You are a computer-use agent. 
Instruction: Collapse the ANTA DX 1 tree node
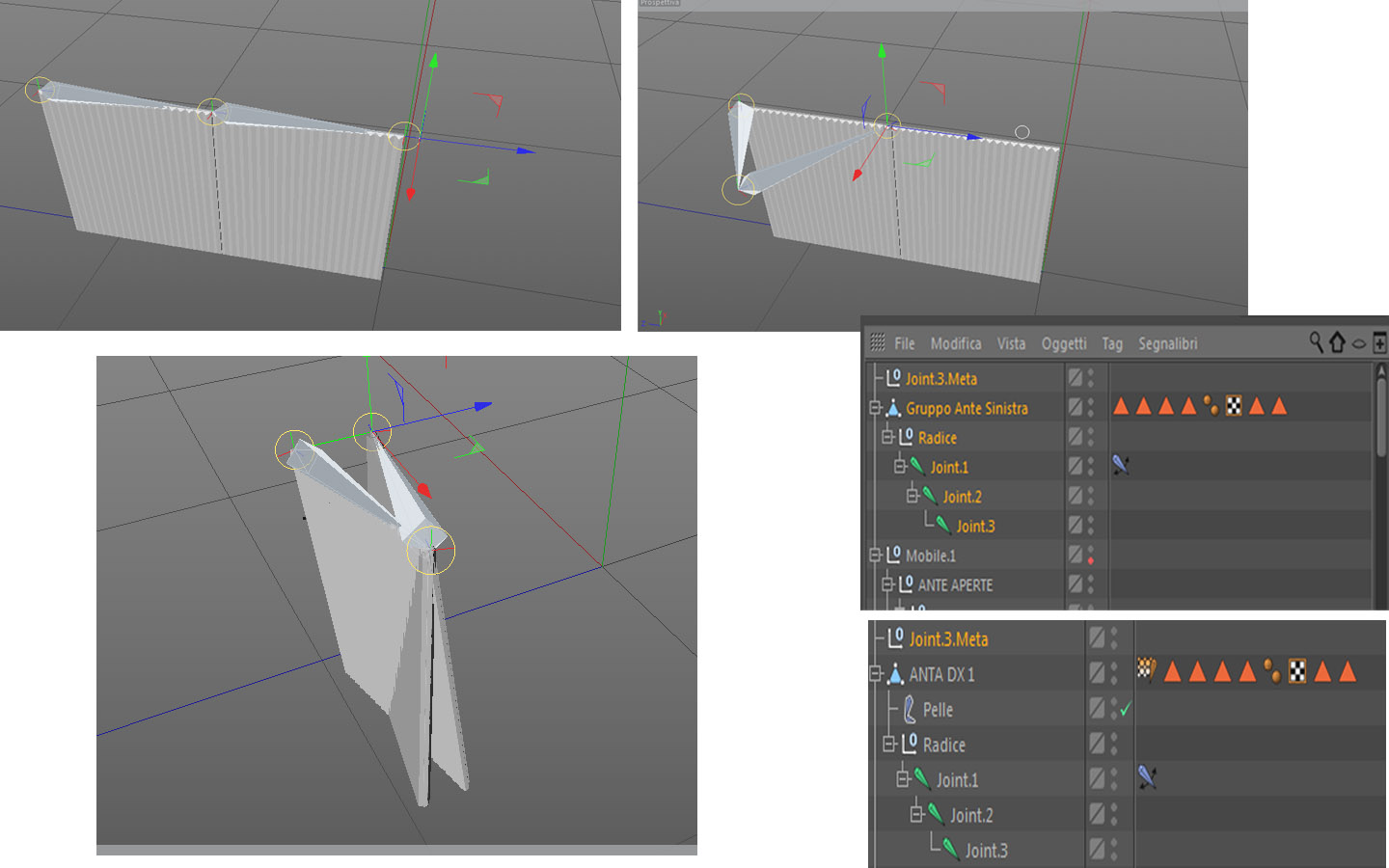(x=876, y=674)
